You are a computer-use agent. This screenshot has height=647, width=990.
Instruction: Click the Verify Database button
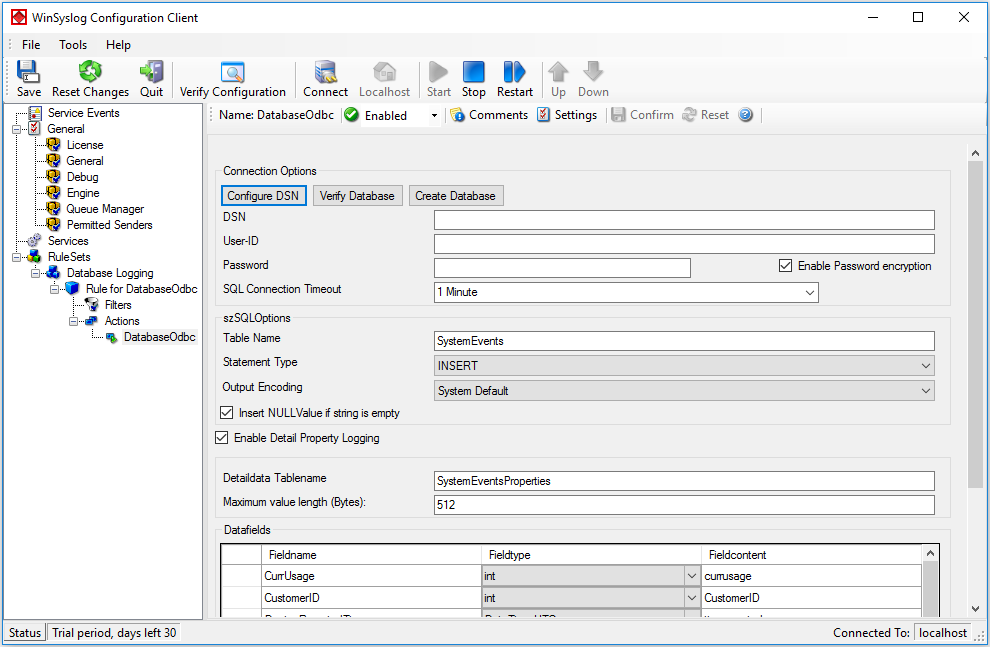(x=357, y=196)
